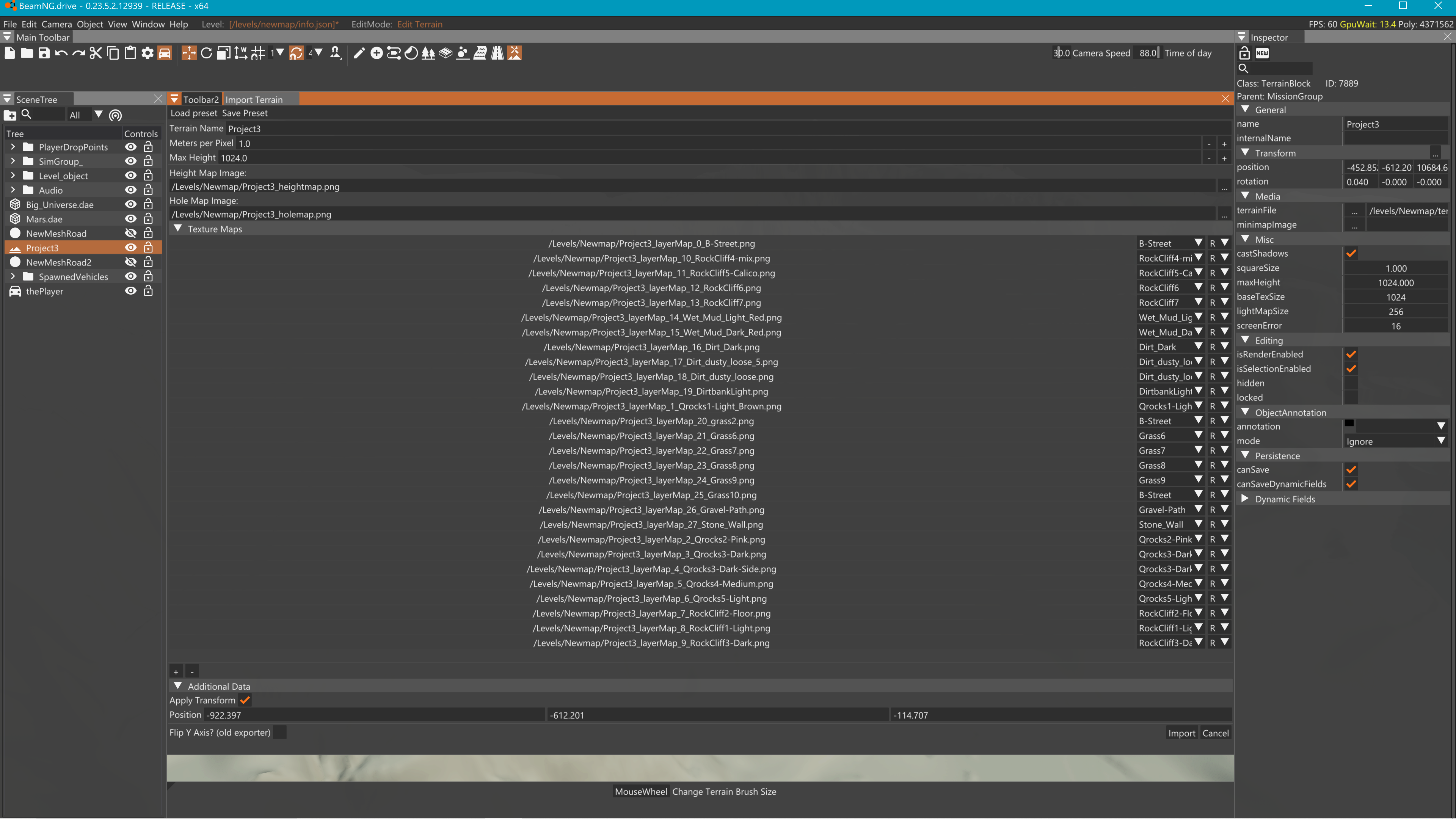Open the River editor tool
The height and width of the screenshot is (819, 1456).
click(480, 53)
